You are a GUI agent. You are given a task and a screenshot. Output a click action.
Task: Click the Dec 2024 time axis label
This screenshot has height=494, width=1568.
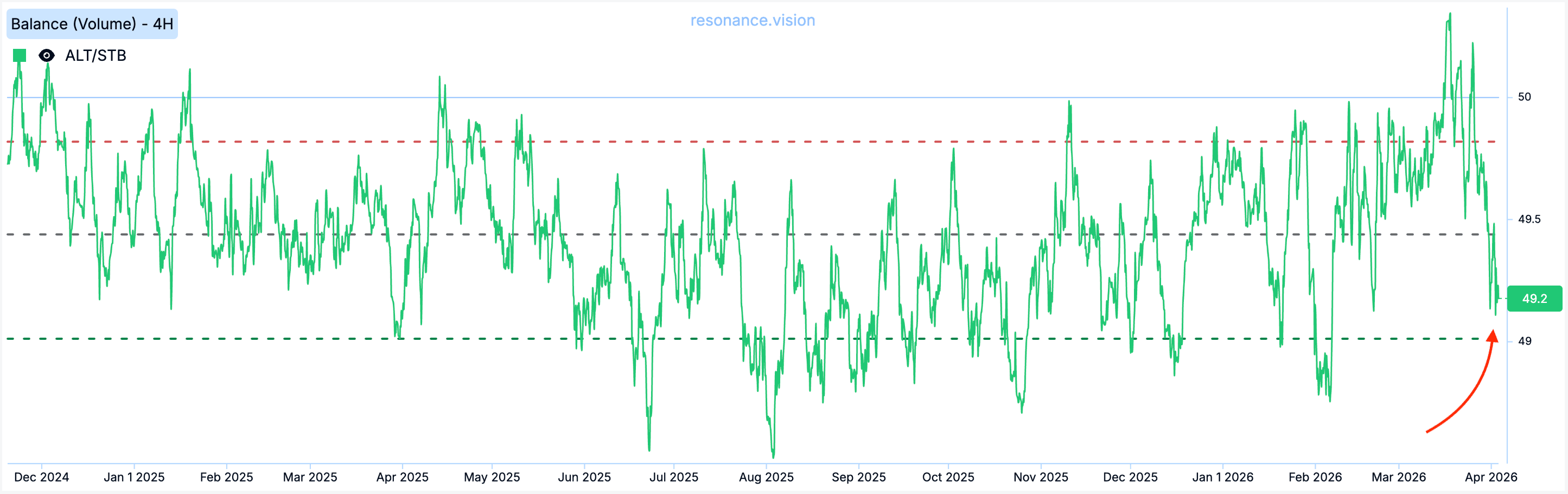41,477
